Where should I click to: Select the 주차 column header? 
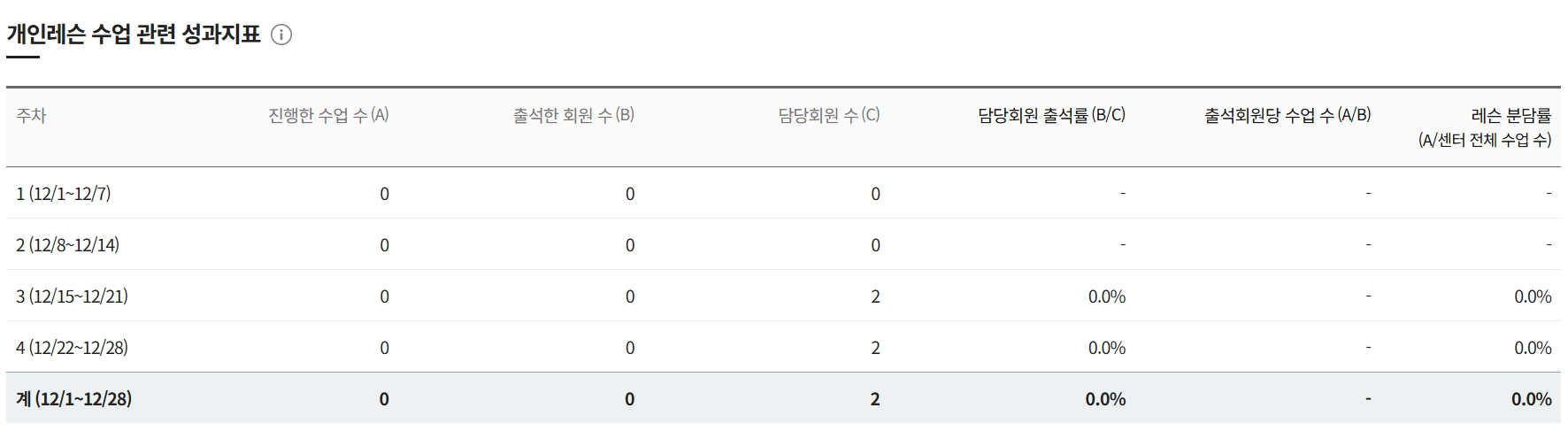point(31,116)
